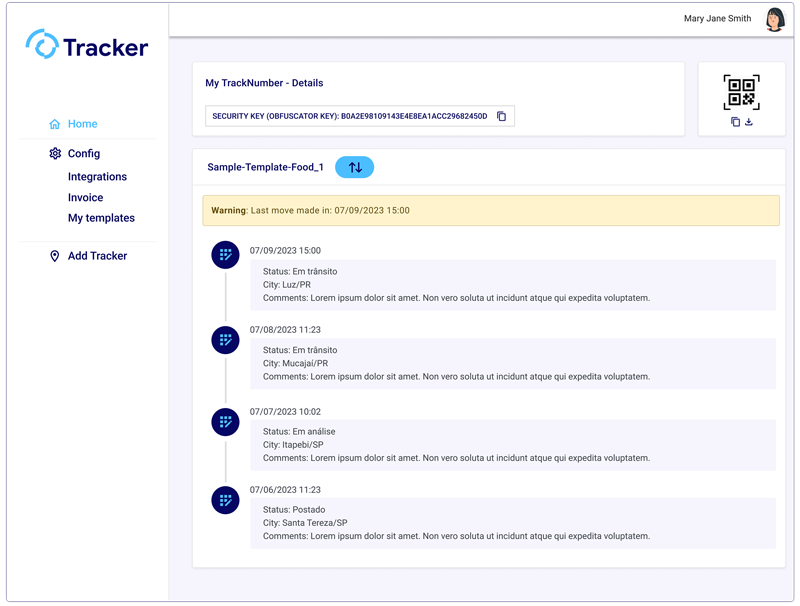Viewport: 800px width, 606px height.
Task: Click the security key field
Action: coord(355,116)
